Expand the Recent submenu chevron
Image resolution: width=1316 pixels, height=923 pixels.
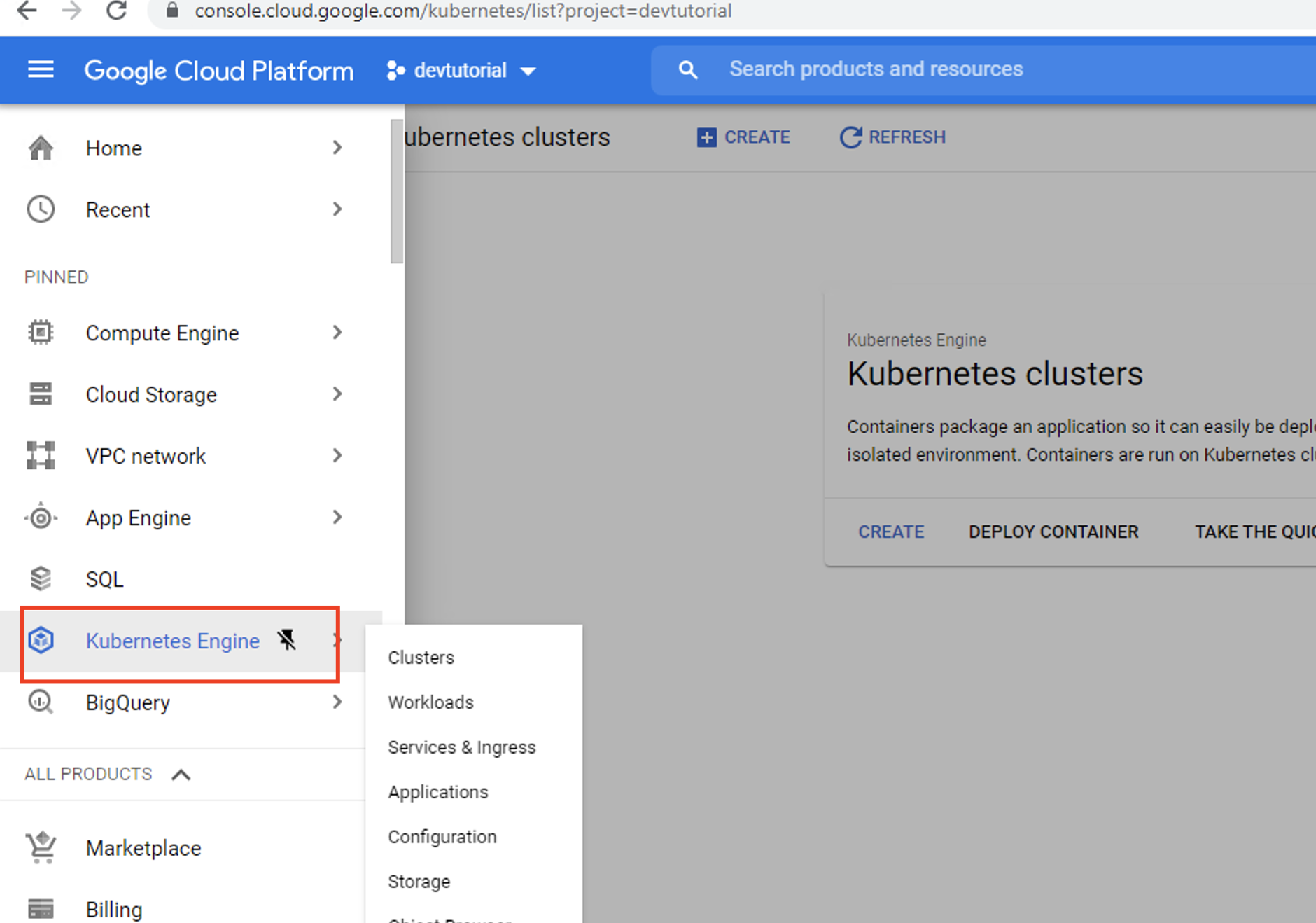(337, 209)
